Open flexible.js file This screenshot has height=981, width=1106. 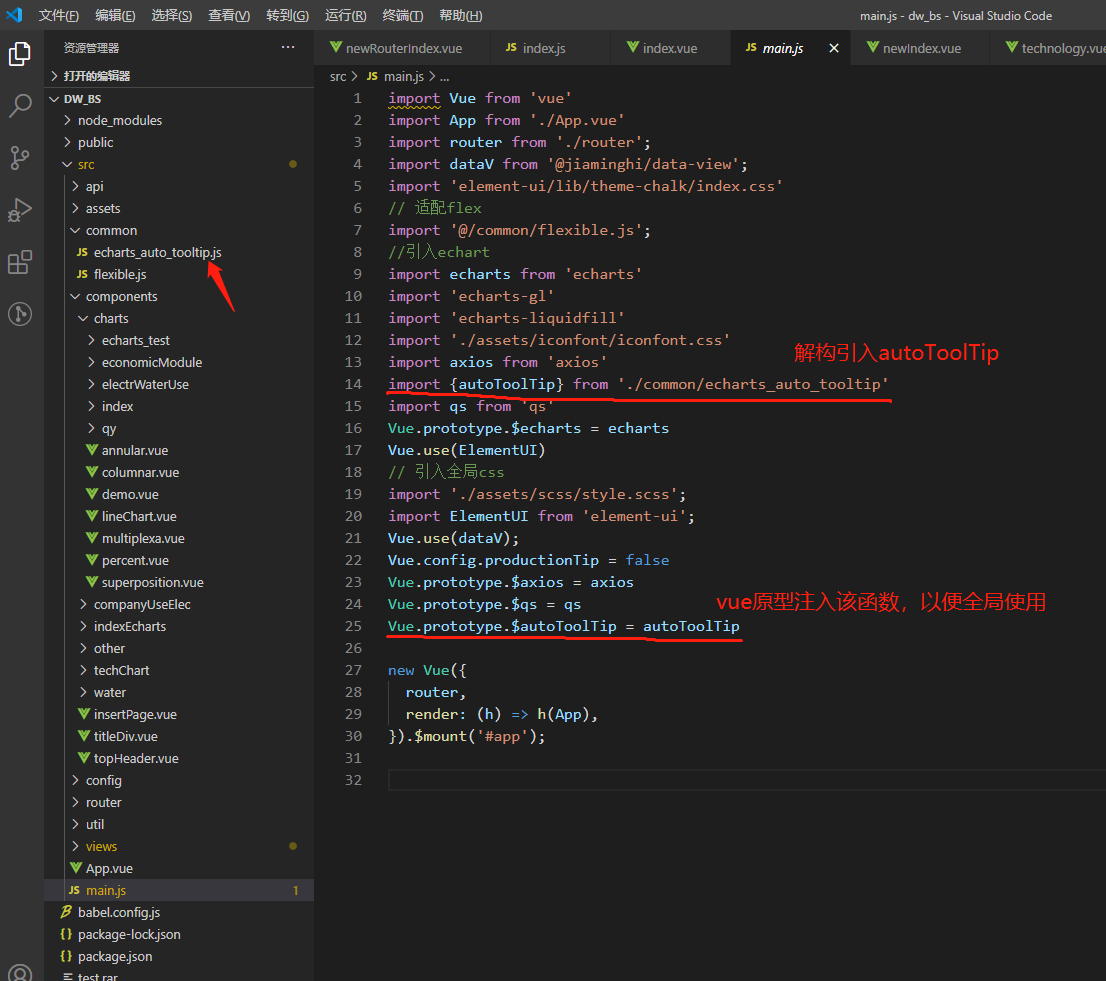[x=179, y=274]
